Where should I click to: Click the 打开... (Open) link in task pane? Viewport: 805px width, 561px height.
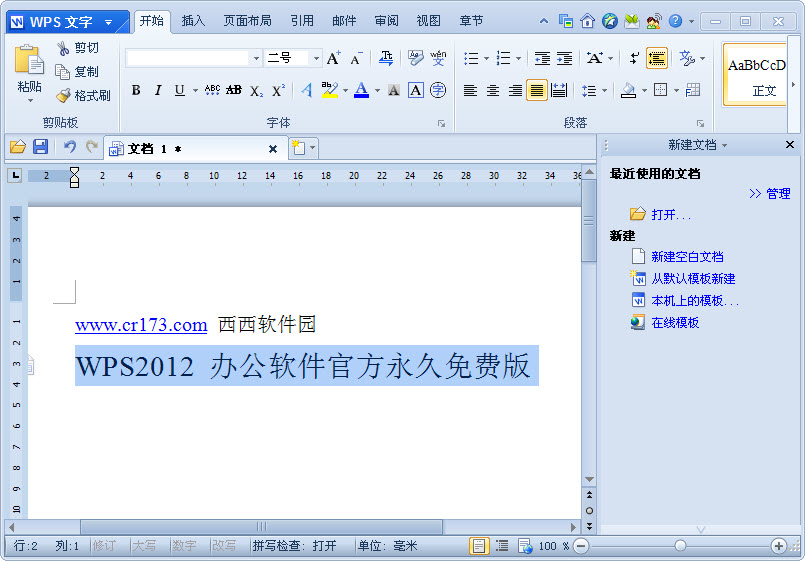tap(670, 215)
